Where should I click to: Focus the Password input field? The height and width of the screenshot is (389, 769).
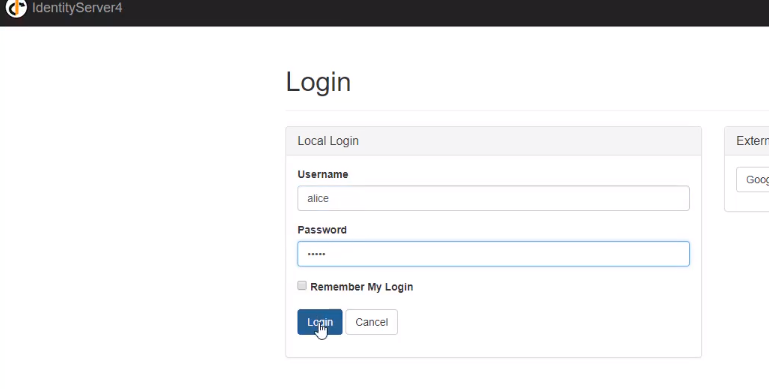(493, 254)
